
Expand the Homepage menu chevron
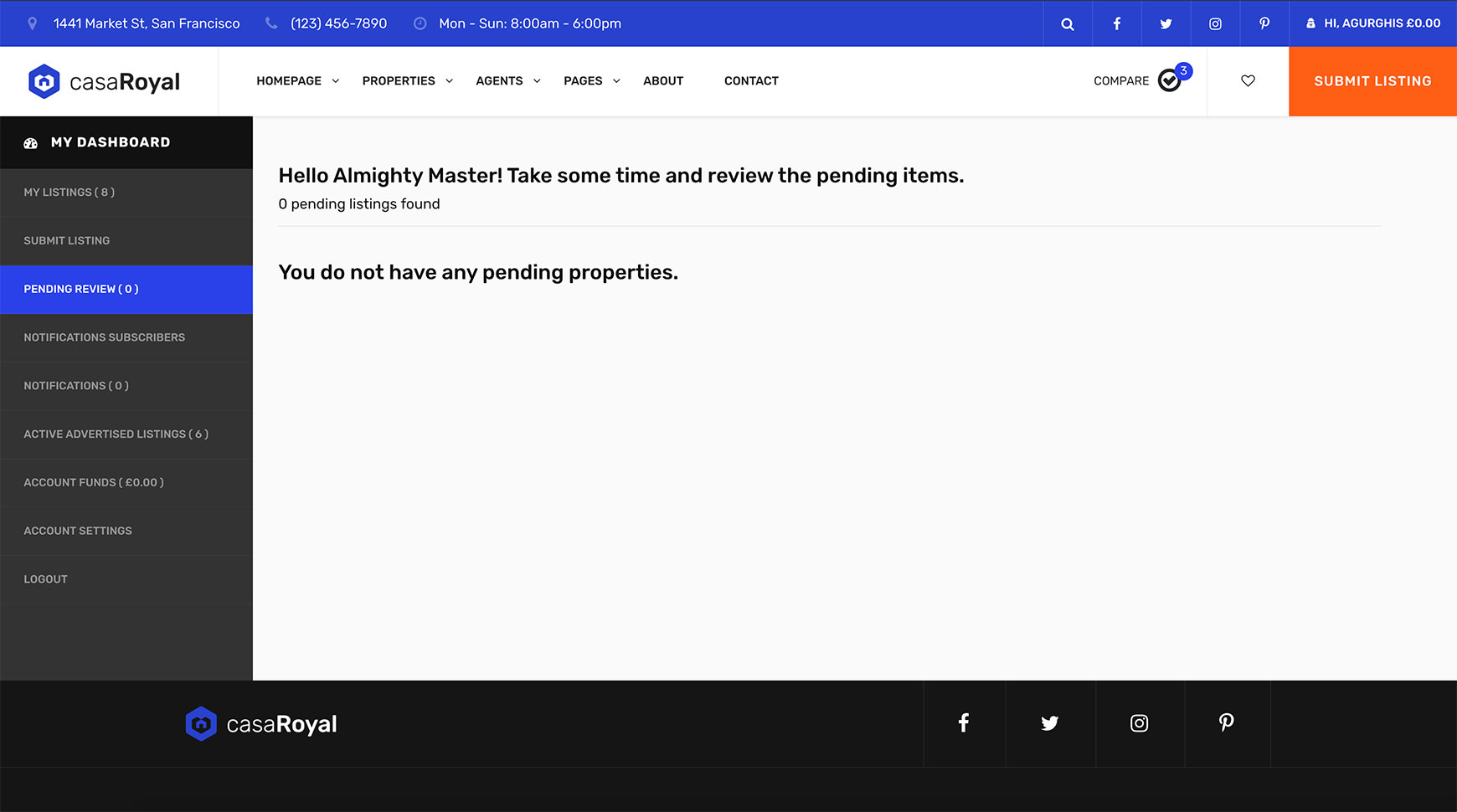coord(336,81)
